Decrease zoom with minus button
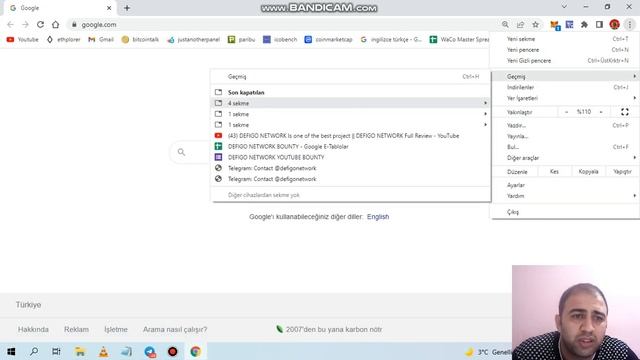 (x=567, y=112)
